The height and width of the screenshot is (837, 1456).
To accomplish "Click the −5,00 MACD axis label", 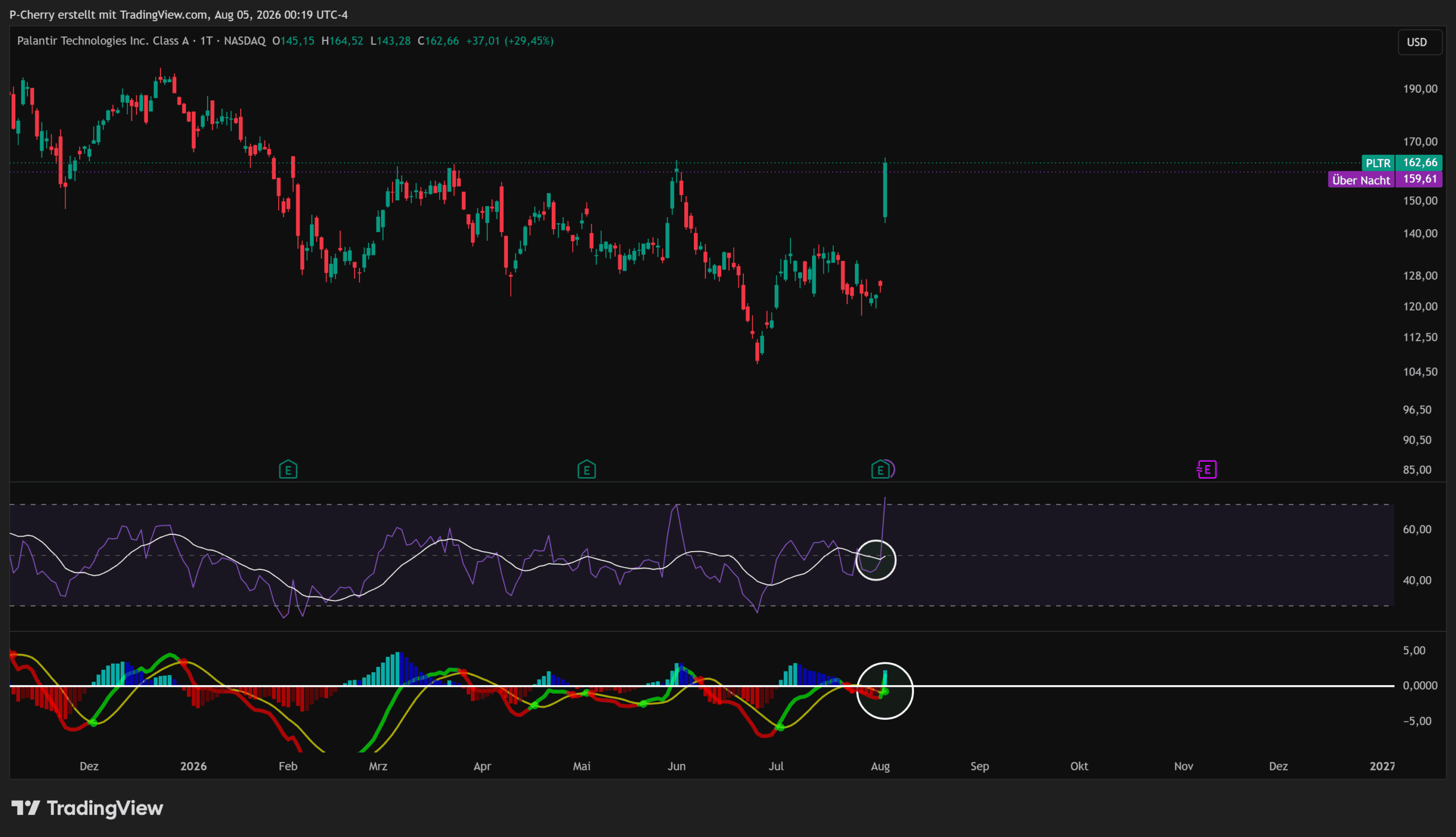I will (1417, 722).
